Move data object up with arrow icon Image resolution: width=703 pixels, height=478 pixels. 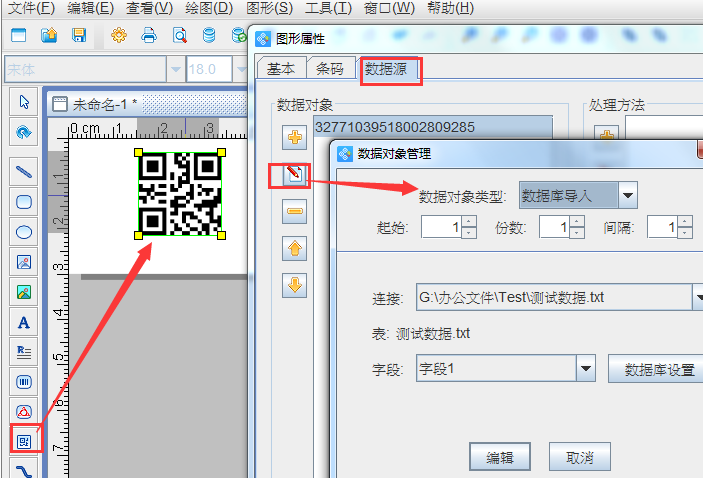294,248
